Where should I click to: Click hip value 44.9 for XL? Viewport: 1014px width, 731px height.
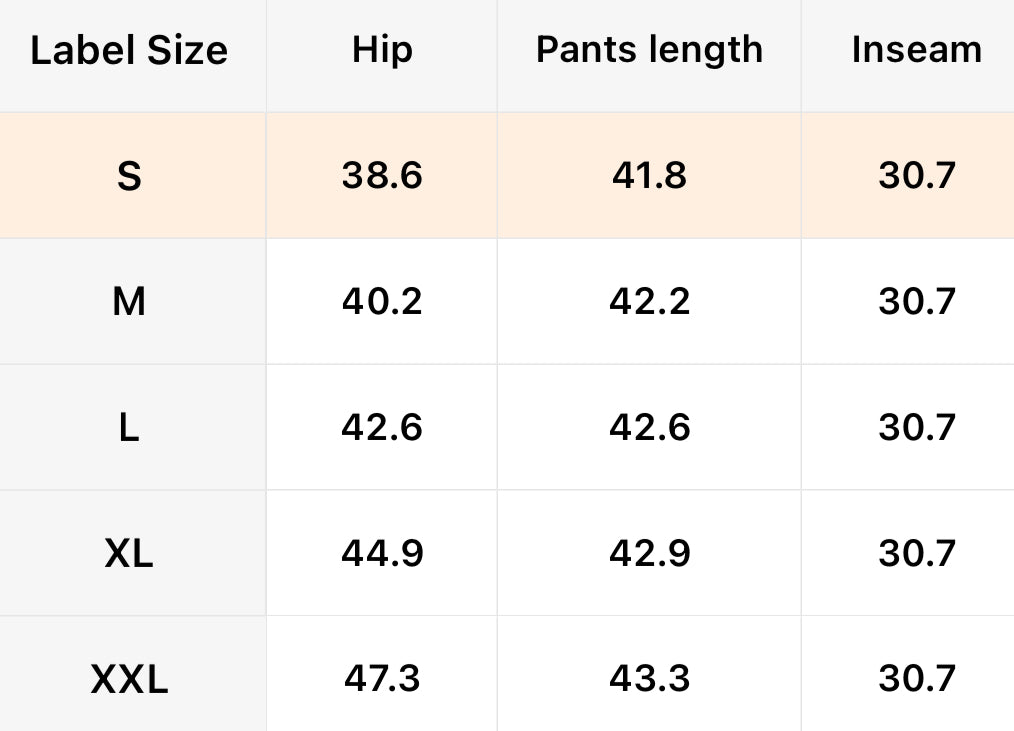pyautogui.click(x=382, y=553)
